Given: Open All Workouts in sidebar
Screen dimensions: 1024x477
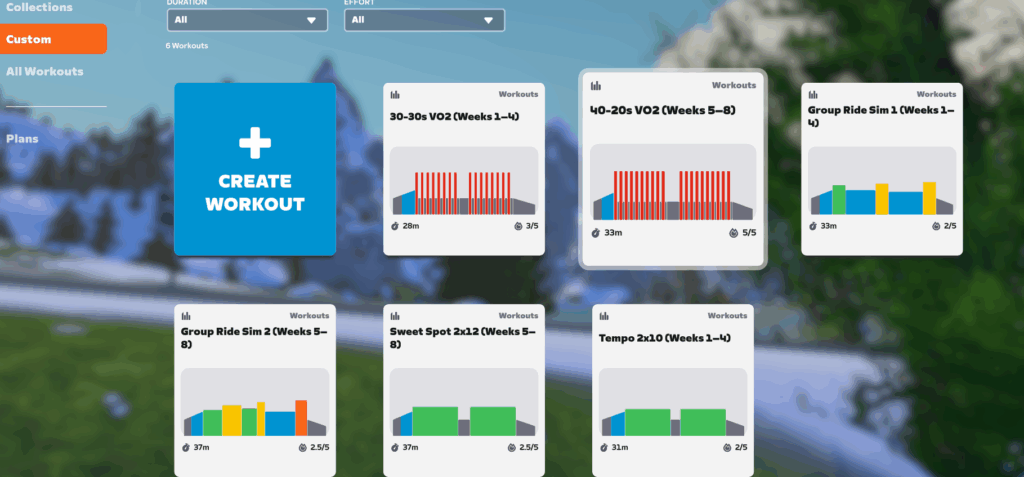Looking at the screenshot, I should [45, 72].
